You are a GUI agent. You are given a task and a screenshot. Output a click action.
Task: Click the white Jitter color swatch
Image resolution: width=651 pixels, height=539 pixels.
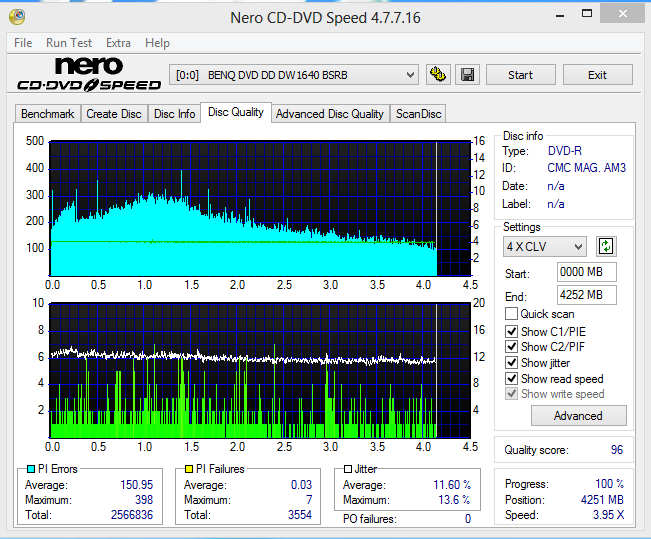click(348, 469)
